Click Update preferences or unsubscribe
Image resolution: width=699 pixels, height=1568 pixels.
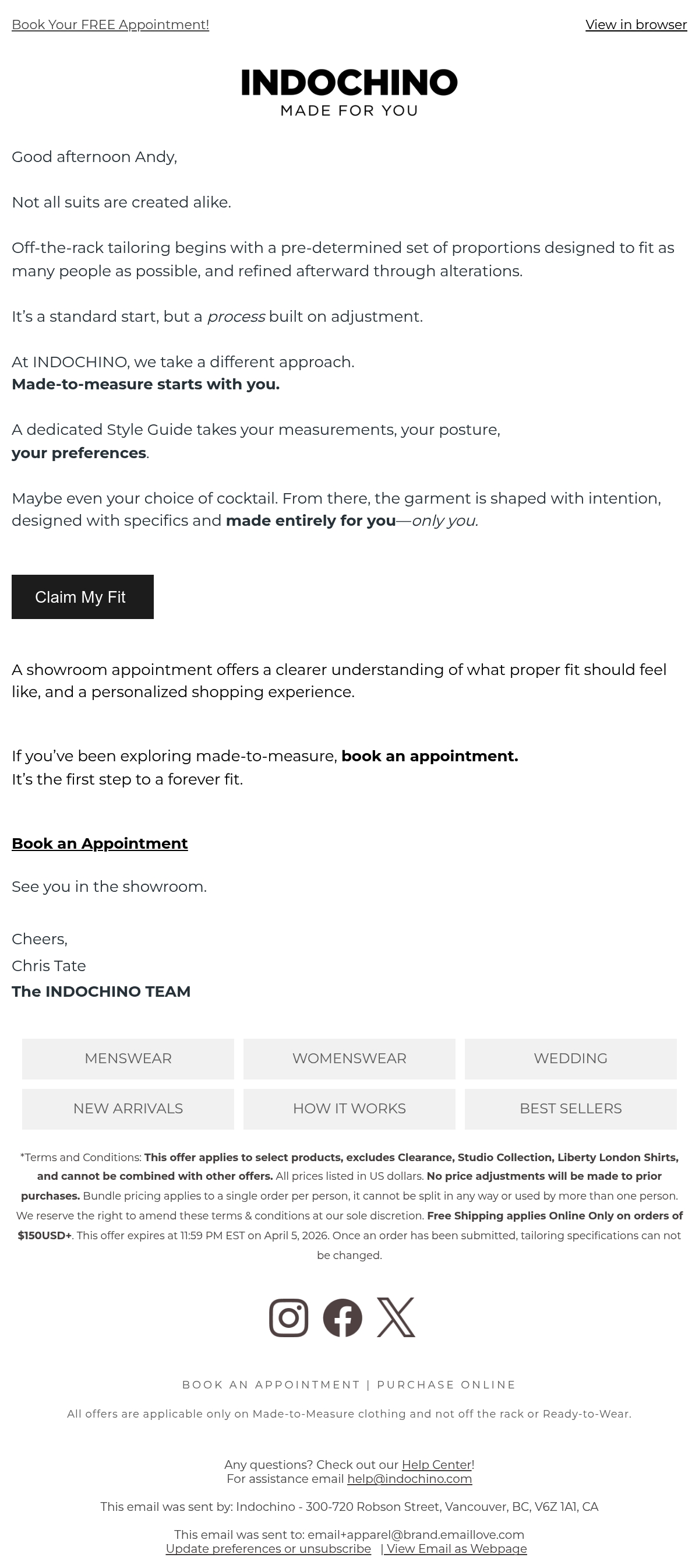point(269,1549)
